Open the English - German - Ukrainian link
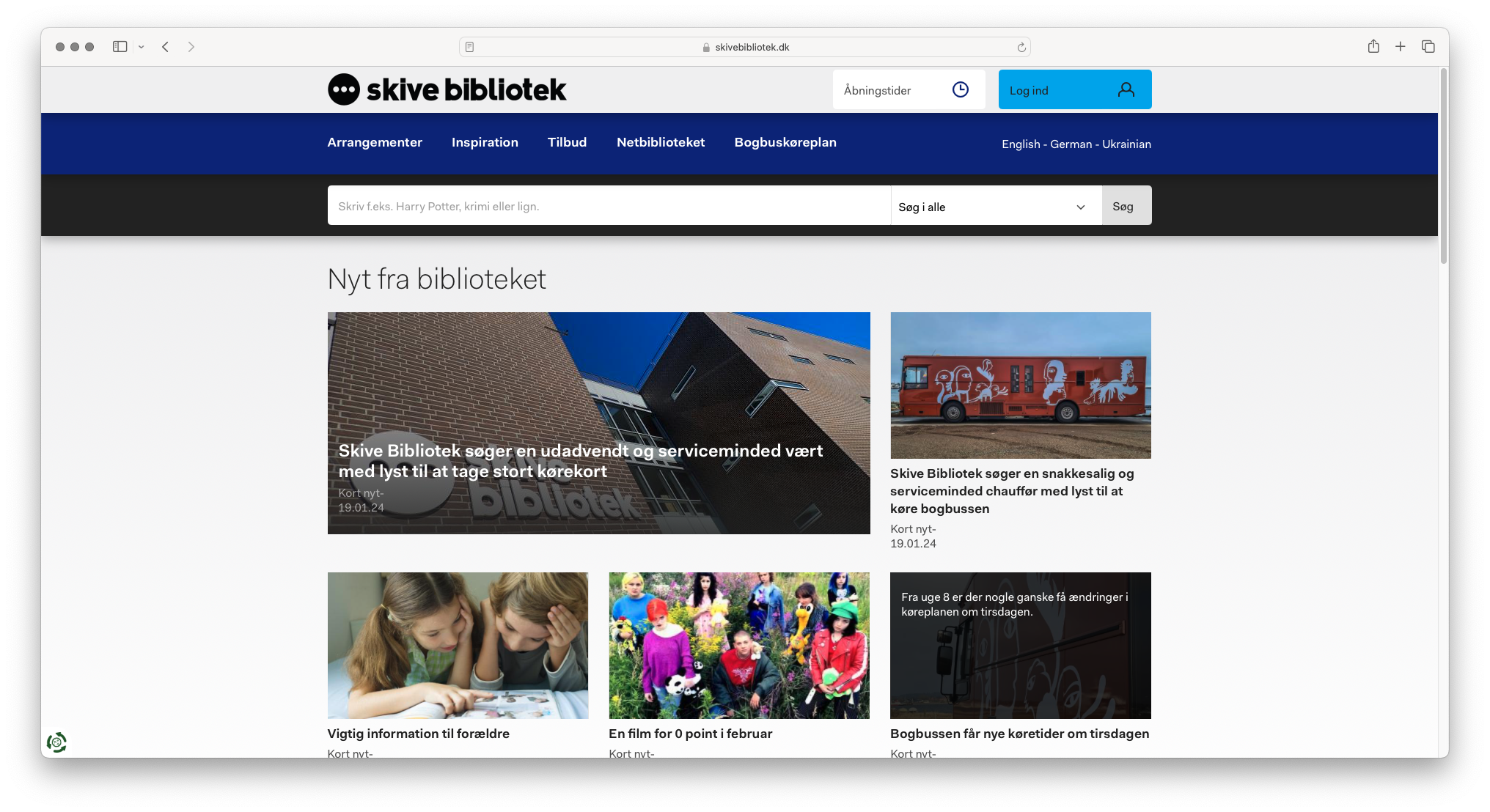Screen dimensions: 1490x812 point(1076,144)
